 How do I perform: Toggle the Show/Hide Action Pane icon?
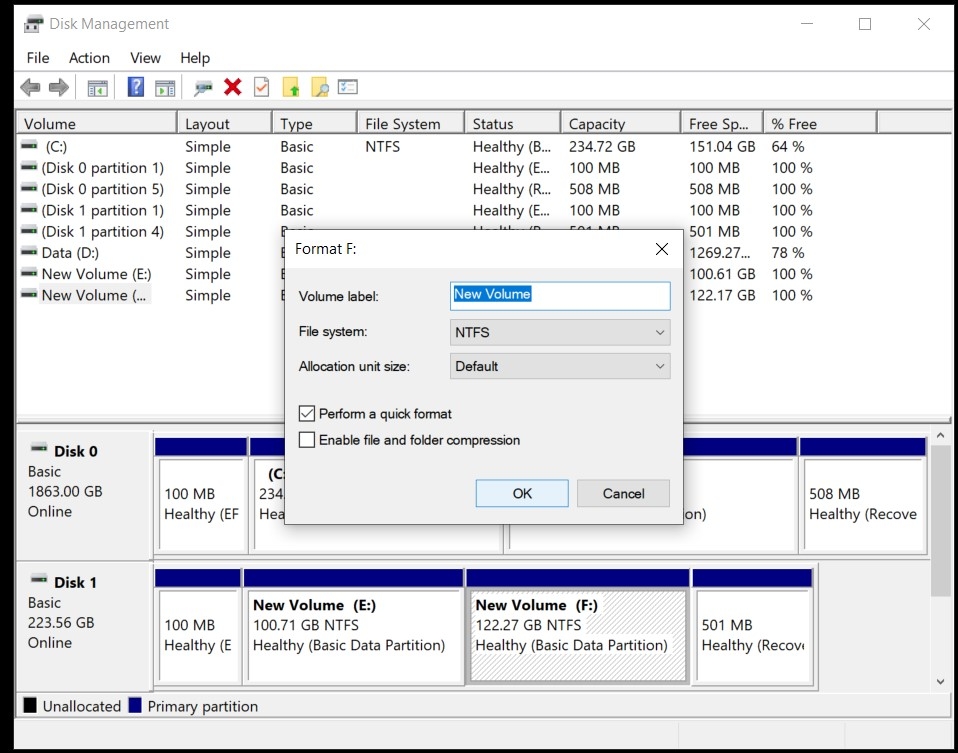pyautogui.click(x=165, y=88)
